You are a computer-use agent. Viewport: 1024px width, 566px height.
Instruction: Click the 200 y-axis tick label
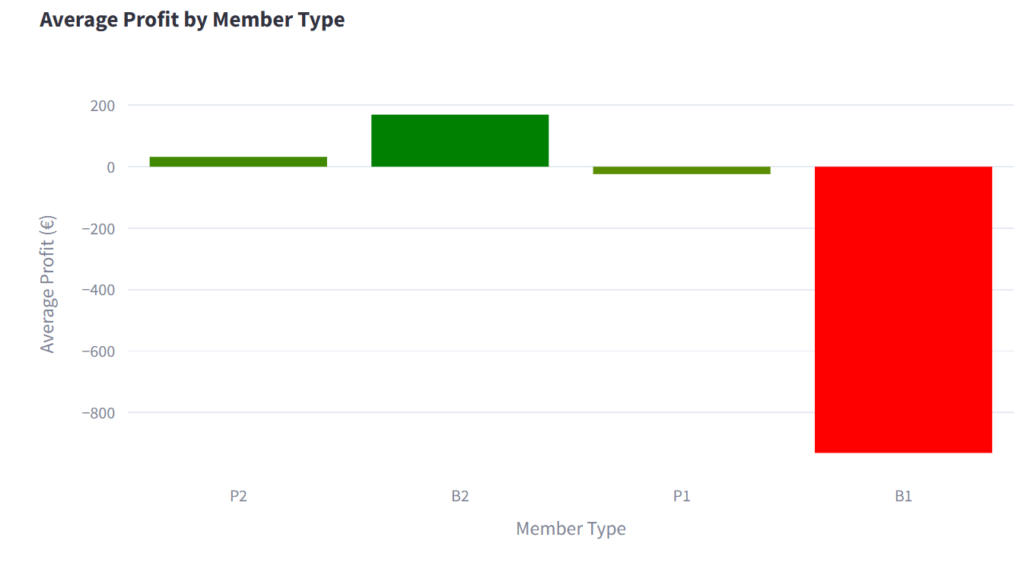pyautogui.click(x=102, y=106)
